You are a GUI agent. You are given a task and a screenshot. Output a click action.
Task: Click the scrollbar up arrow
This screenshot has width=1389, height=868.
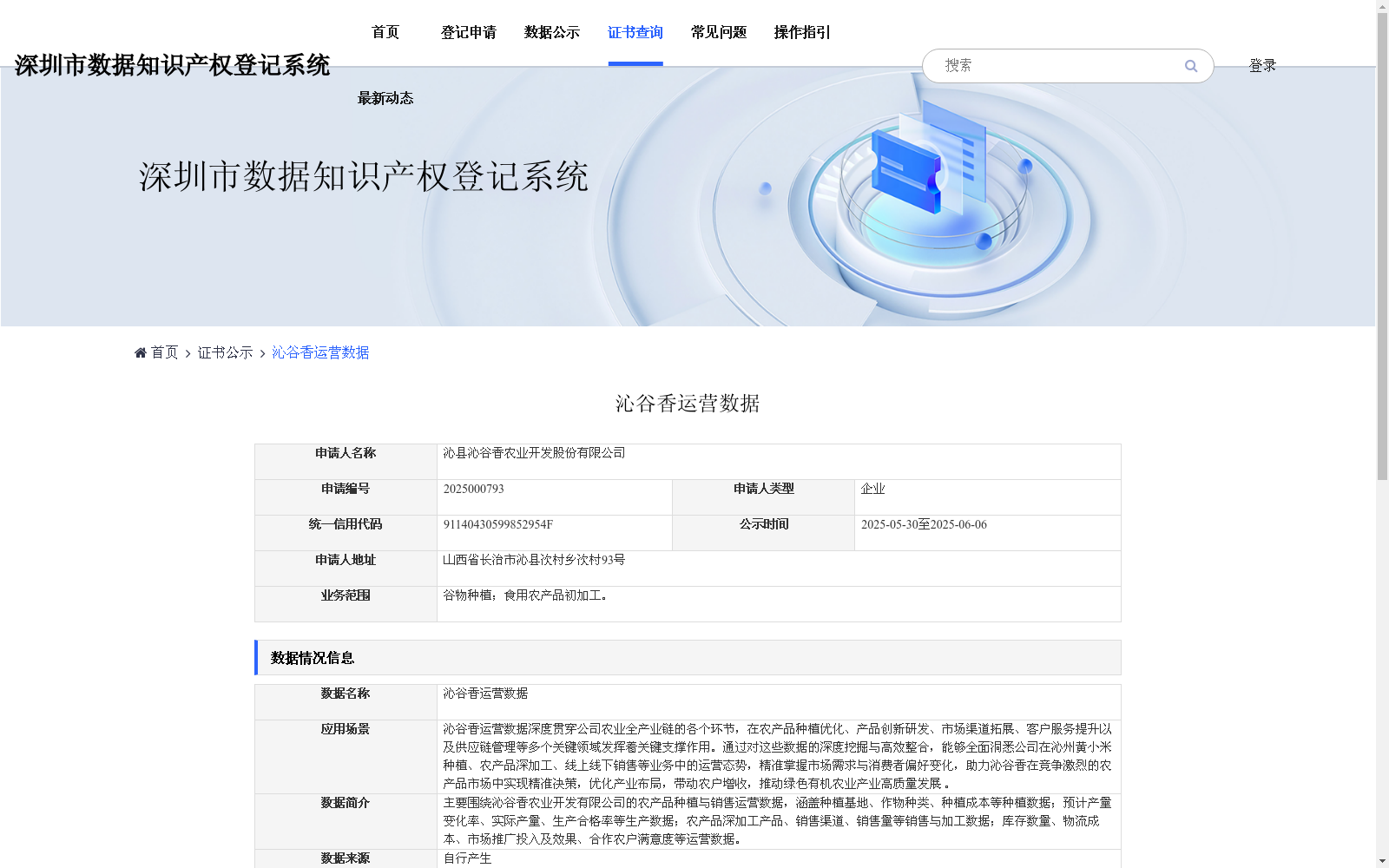(1382, 6)
